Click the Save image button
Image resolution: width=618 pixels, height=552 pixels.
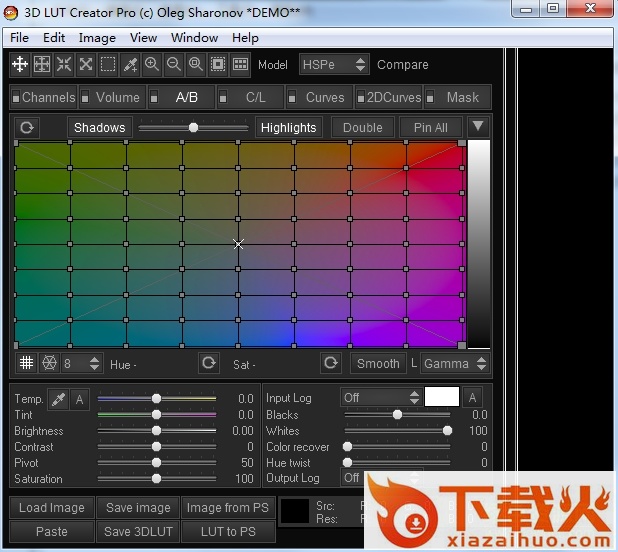click(x=138, y=507)
